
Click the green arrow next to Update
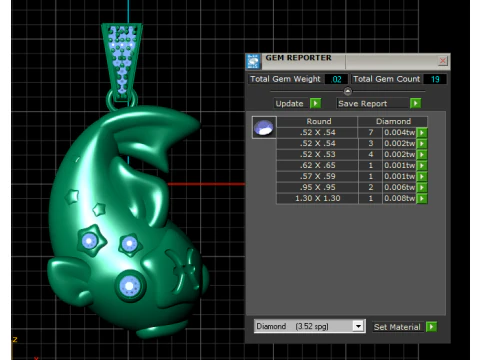click(315, 103)
